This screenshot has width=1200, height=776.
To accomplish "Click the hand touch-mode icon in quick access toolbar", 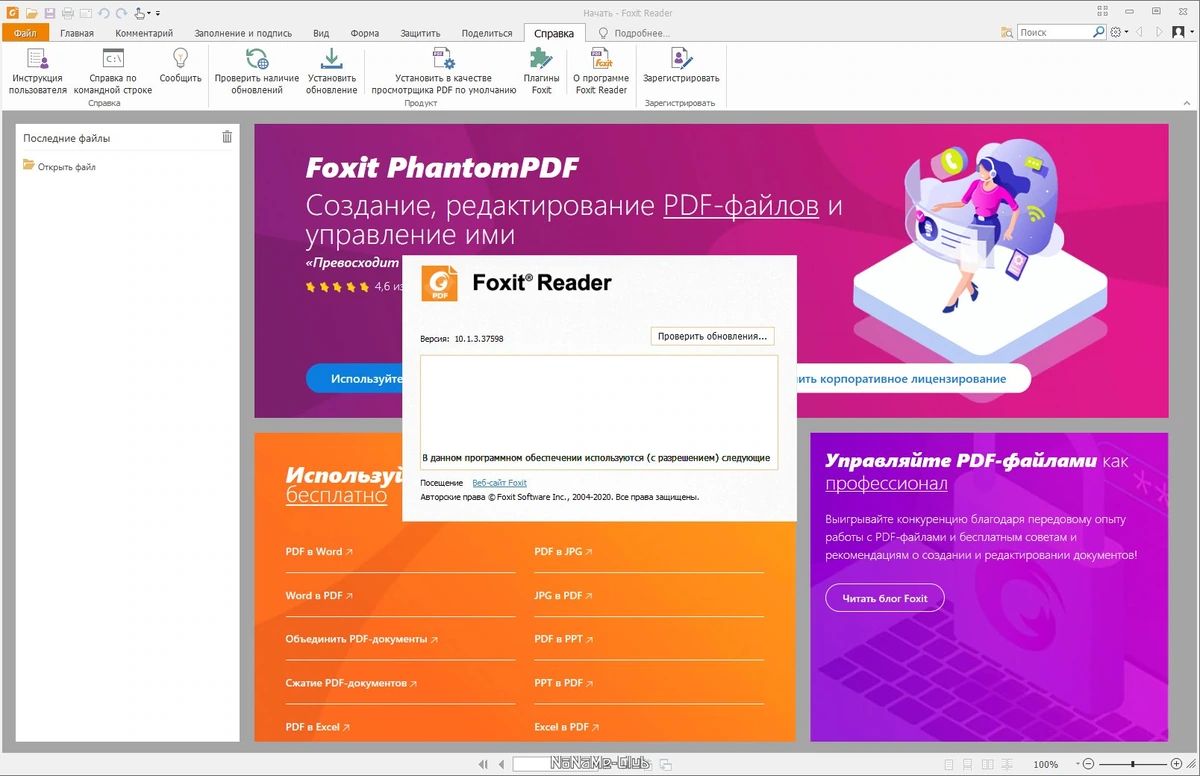I will coord(140,13).
